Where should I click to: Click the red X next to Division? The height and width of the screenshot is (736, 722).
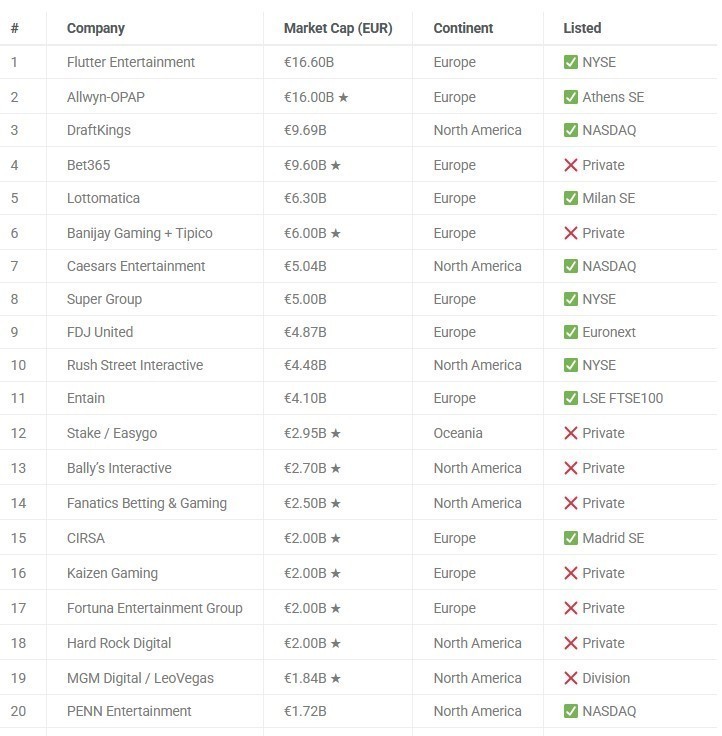571,678
